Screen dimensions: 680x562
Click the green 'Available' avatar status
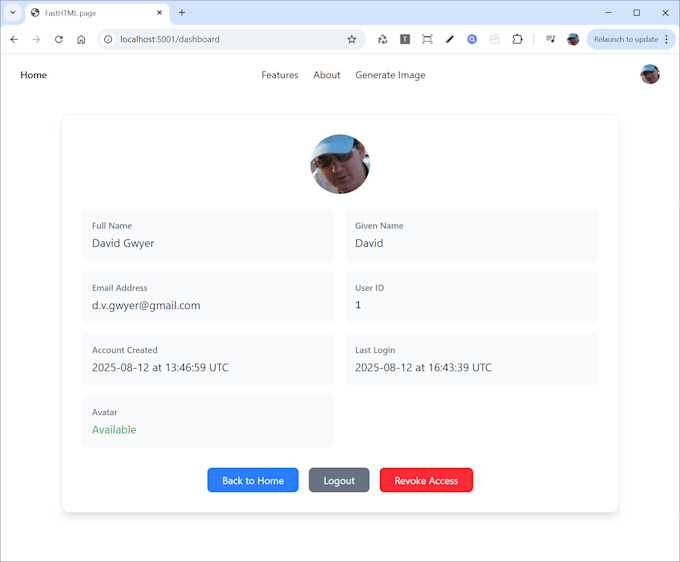click(x=114, y=430)
